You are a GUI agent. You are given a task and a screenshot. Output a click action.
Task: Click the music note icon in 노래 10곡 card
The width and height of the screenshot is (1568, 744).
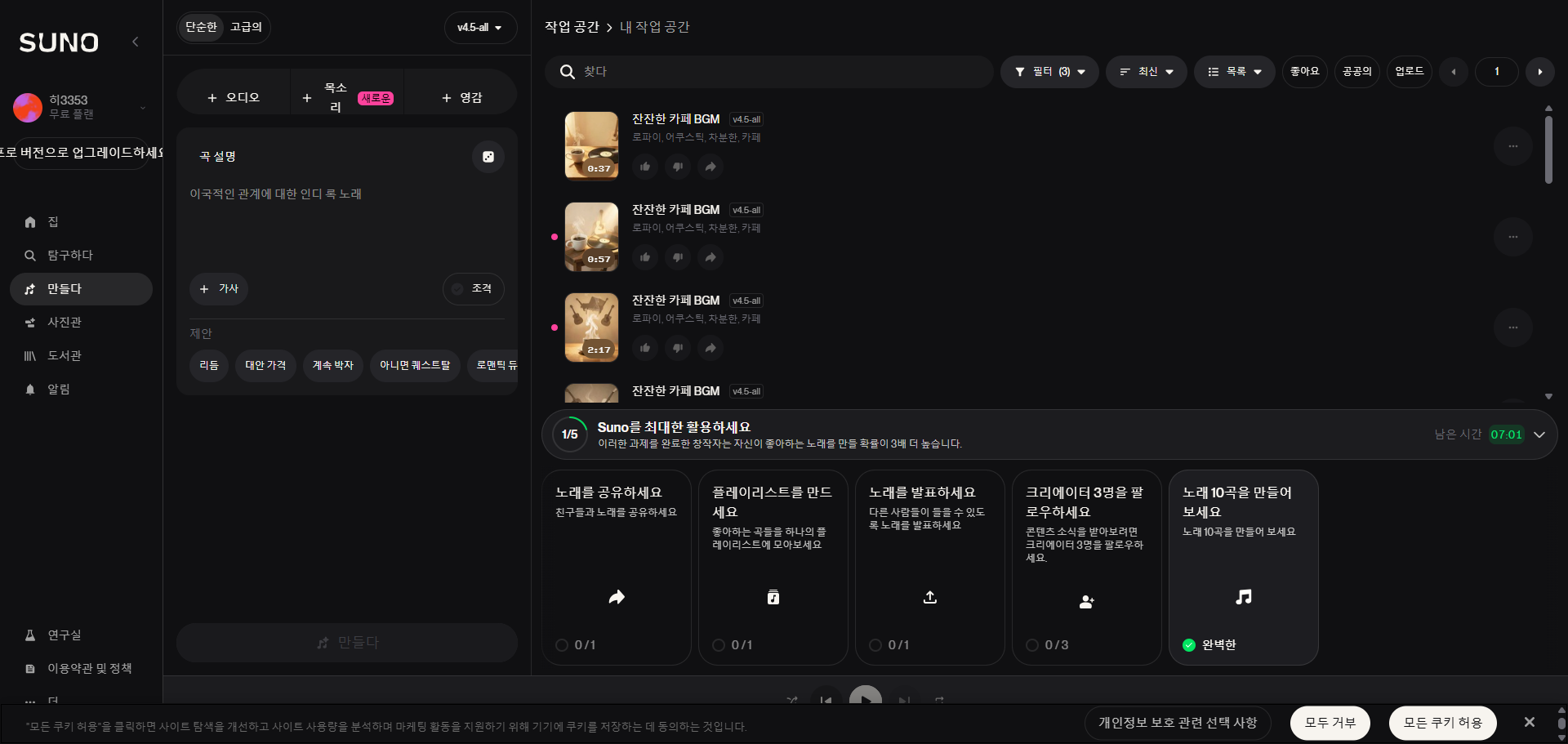(x=1244, y=597)
